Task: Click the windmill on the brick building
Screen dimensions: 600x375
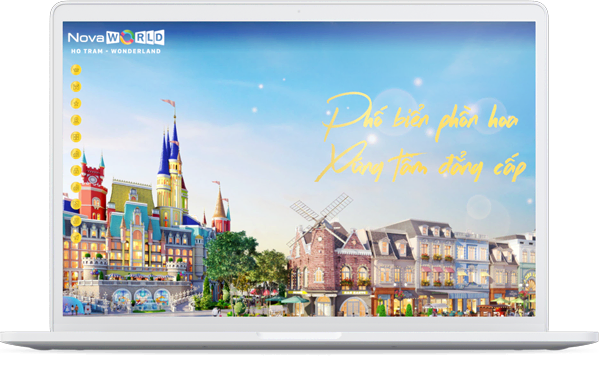Action: click(321, 215)
